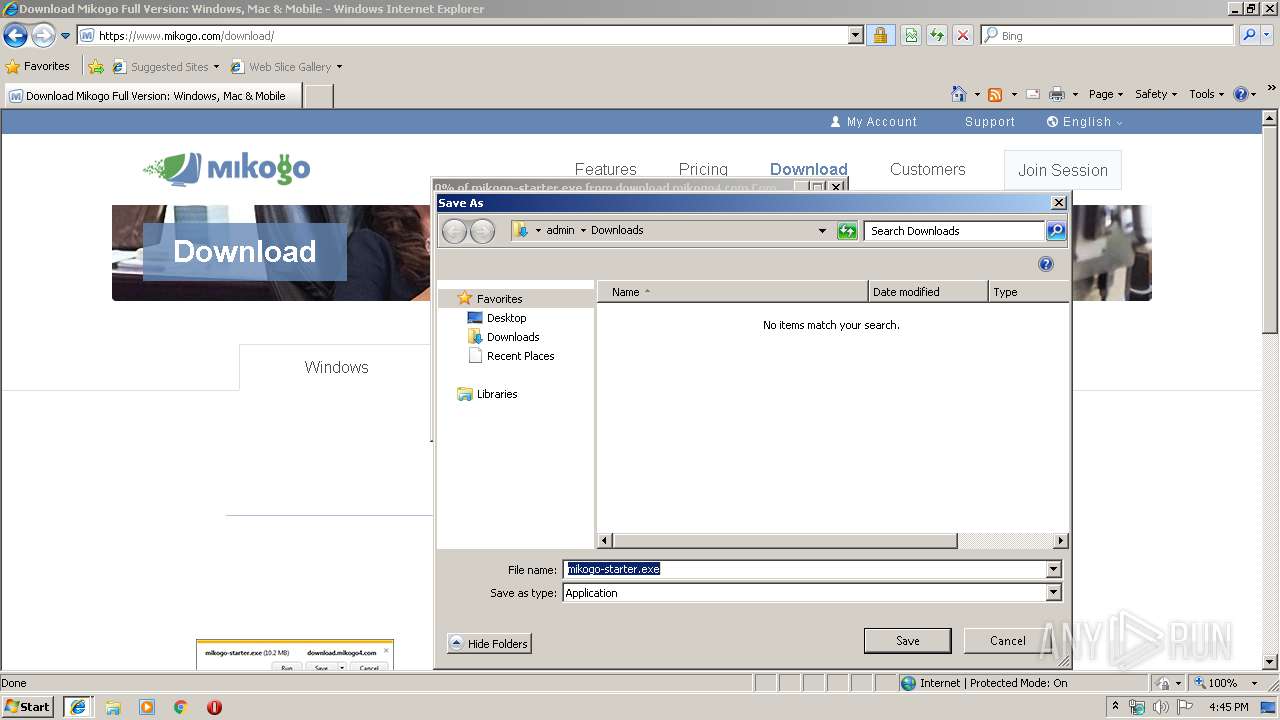Click the Read mail icon

click(x=1033, y=94)
